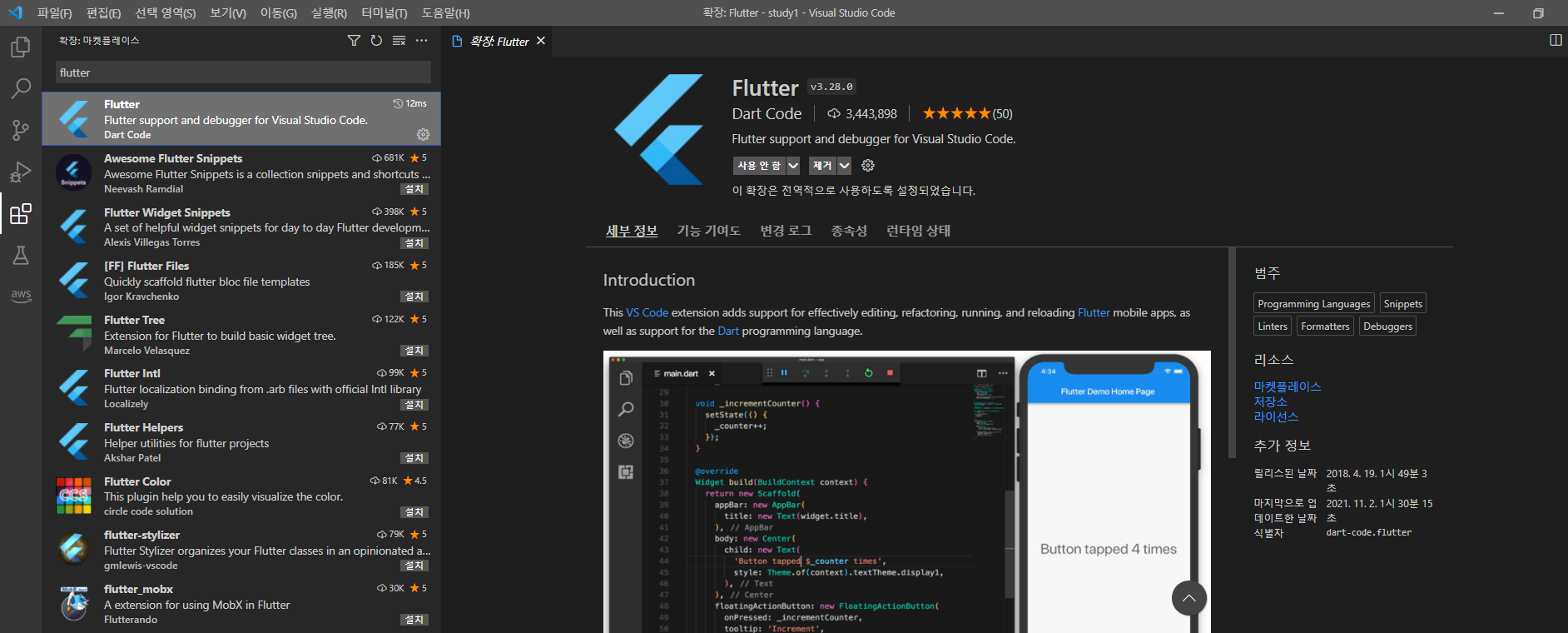Install Awesome Flutter Snippets via 설치 button
This screenshot has height=633, width=1568.
(x=414, y=189)
